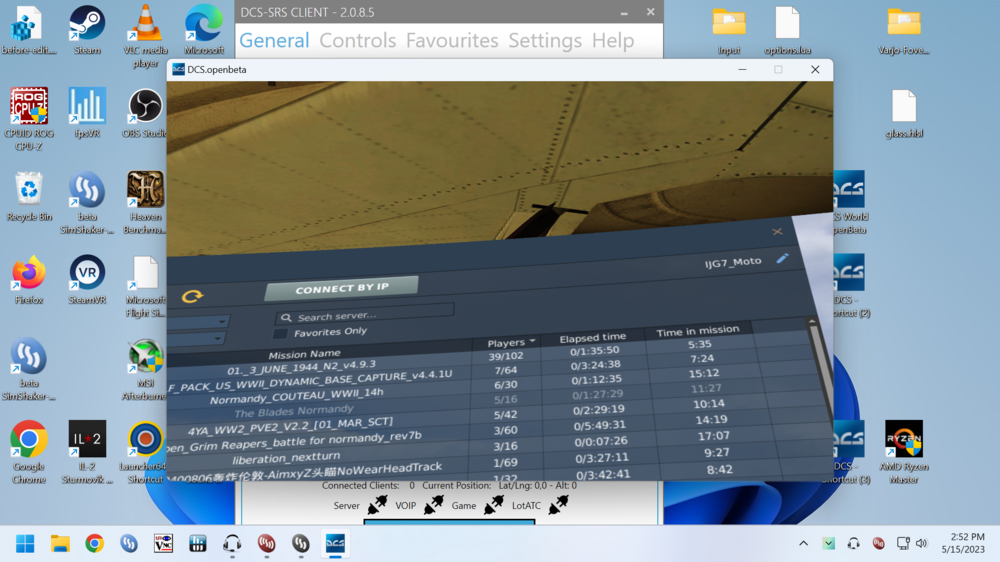Open CPUID ROG CPU-Z shortcut
Screen dimensions: 1000x562
tap(29, 119)
